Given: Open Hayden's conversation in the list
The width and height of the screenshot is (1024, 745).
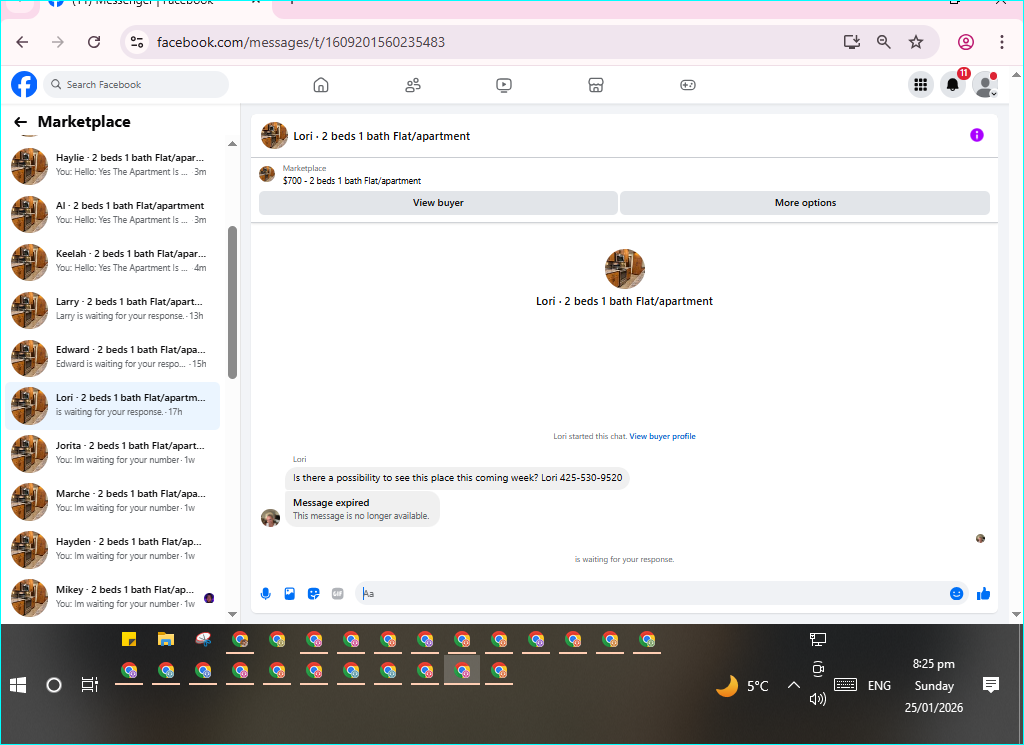Looking at the screenshot, I should [113, 550].
